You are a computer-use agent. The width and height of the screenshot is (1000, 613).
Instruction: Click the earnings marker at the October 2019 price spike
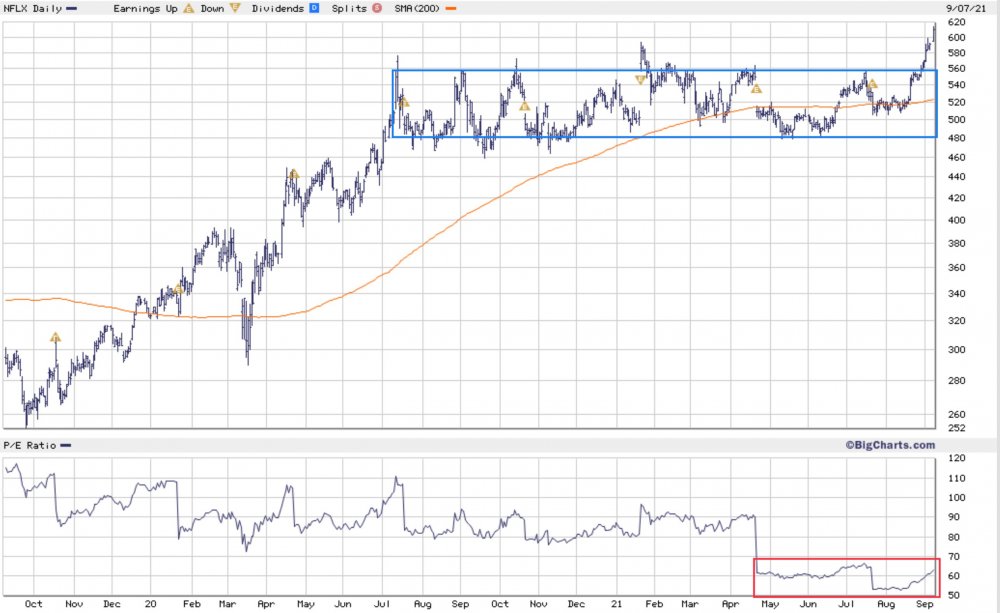(55, 337)
